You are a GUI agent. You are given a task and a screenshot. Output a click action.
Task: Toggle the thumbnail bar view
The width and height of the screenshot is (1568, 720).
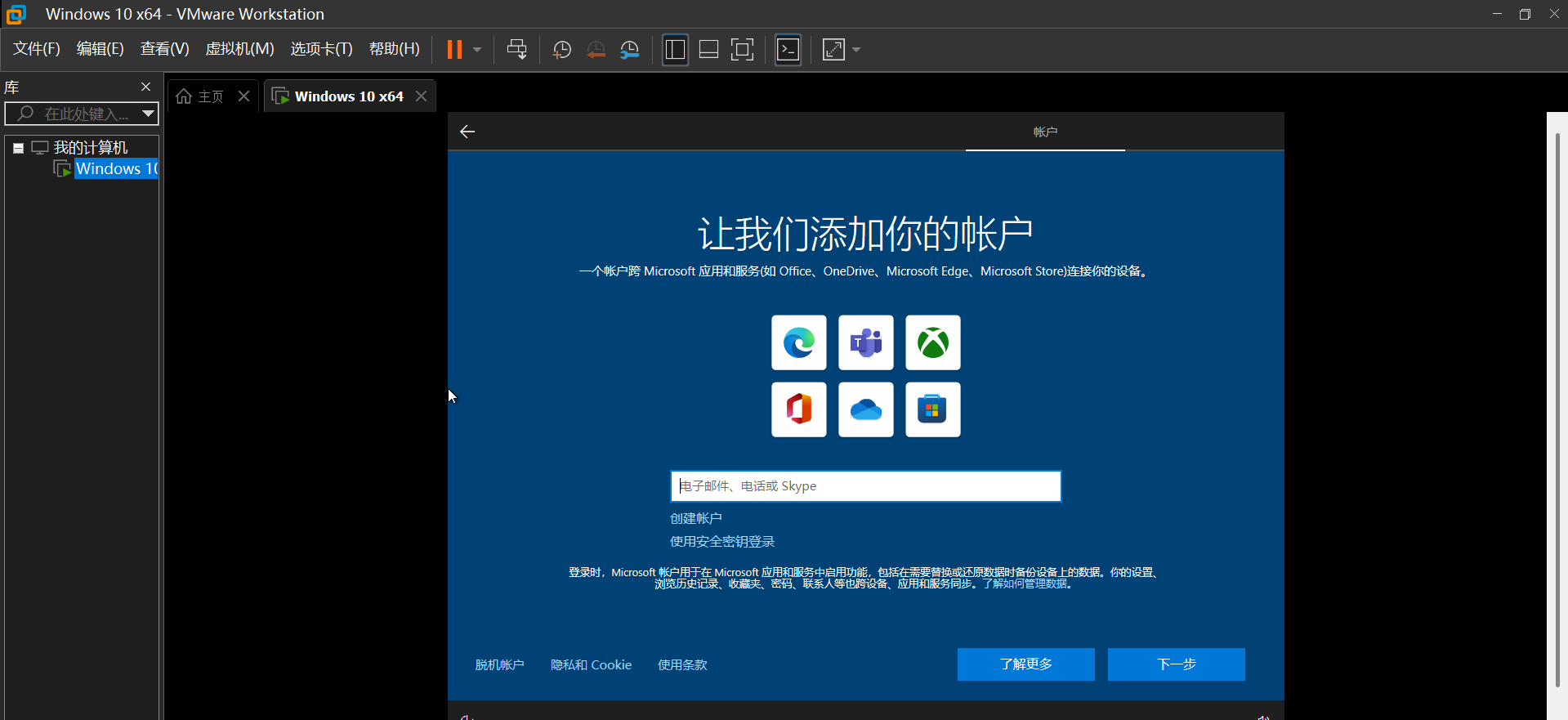708,50
